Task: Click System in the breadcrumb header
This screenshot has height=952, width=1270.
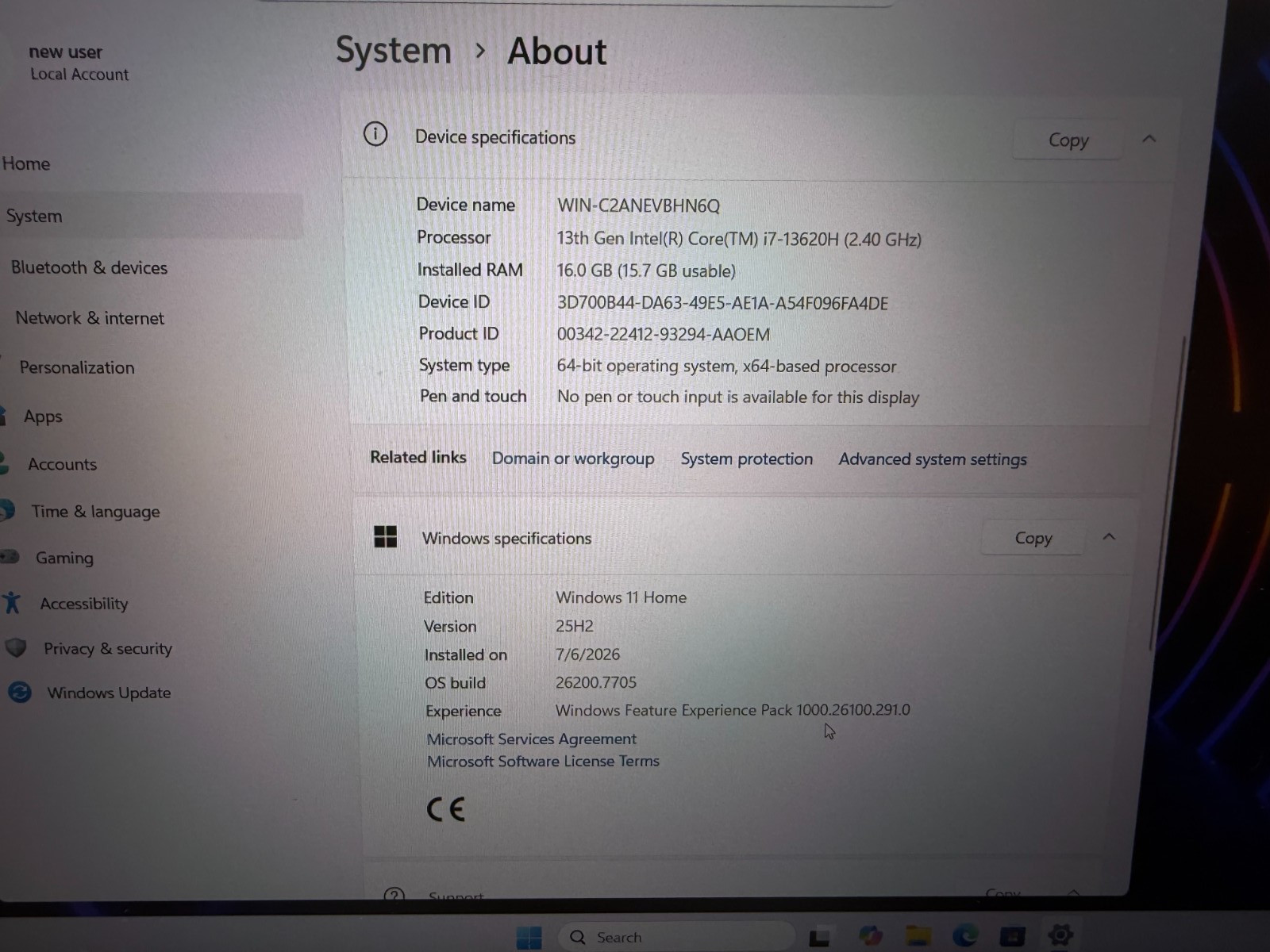Action: point(394,51)
